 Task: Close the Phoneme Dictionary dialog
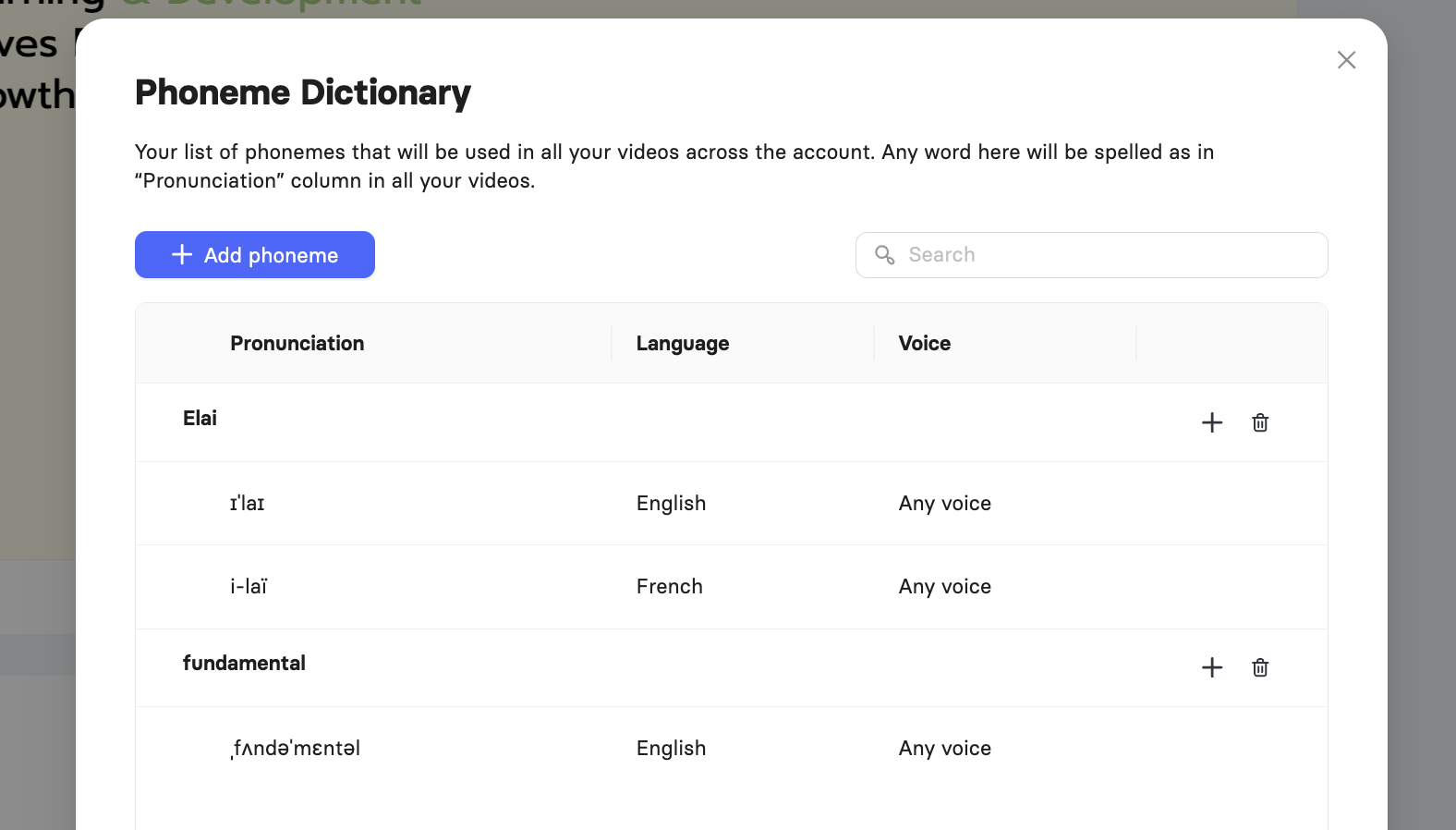(x=1347, y=60)
